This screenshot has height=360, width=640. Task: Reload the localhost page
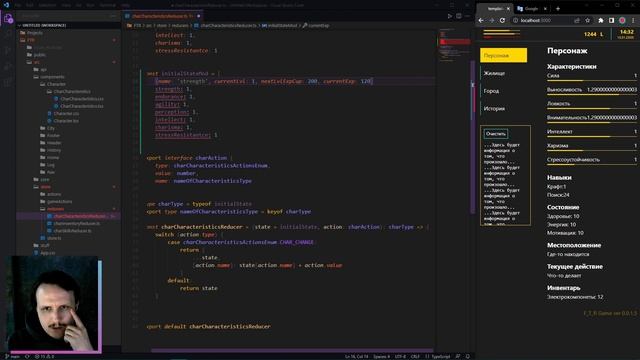(502, 20)
